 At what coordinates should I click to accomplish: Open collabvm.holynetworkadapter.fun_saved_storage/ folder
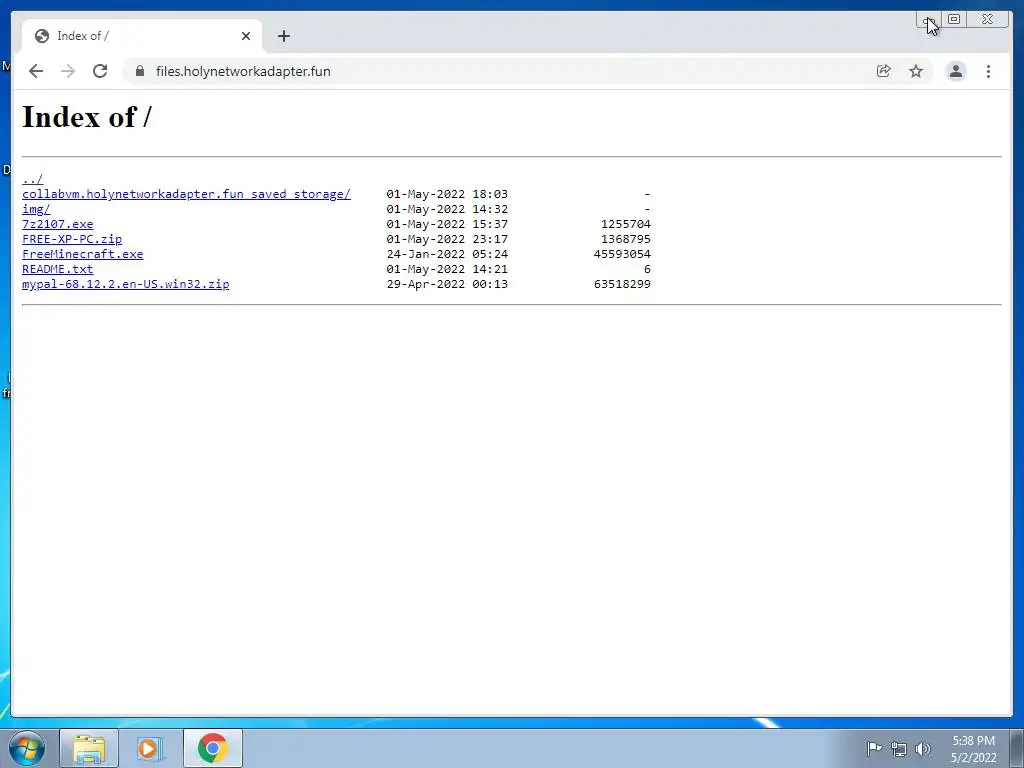[186, 194]
